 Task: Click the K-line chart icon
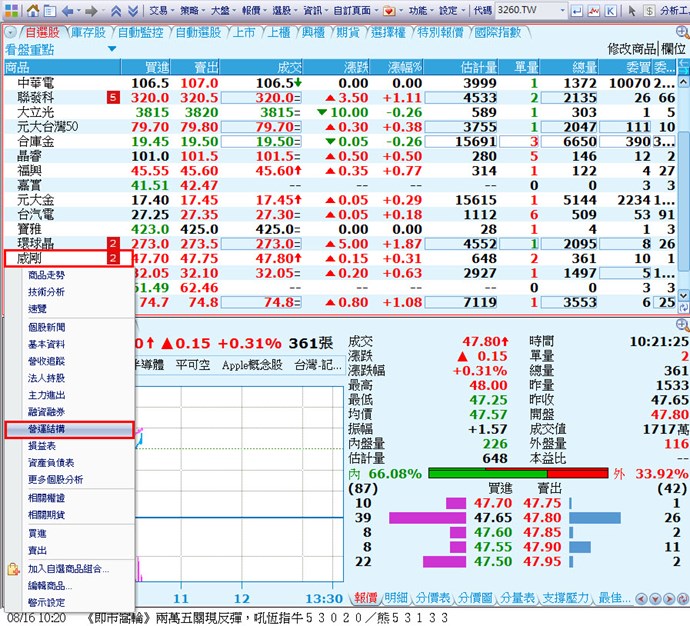tap(609, 10)
